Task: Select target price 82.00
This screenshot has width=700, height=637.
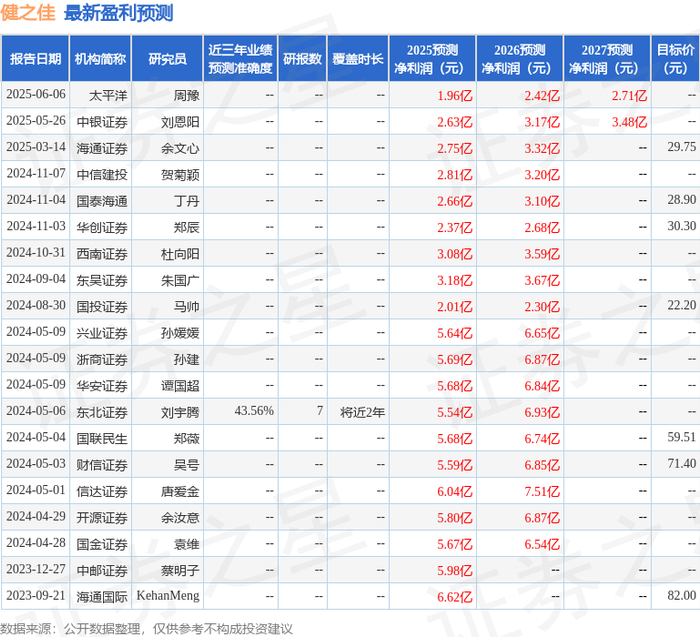Action: 682,595
